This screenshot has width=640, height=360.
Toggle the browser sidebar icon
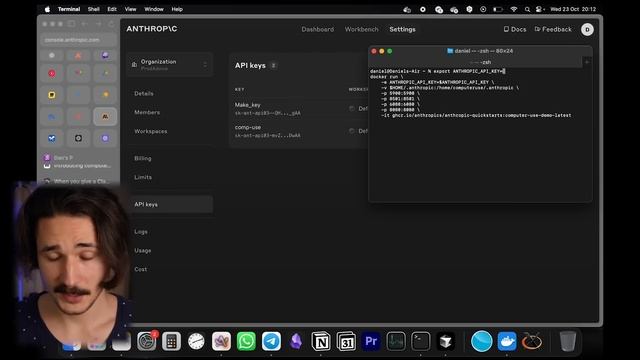point(71,24)
